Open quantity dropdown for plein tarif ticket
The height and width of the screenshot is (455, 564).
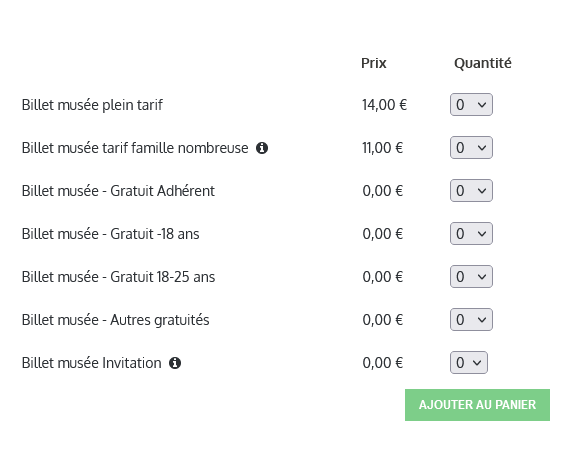[471, 105]
